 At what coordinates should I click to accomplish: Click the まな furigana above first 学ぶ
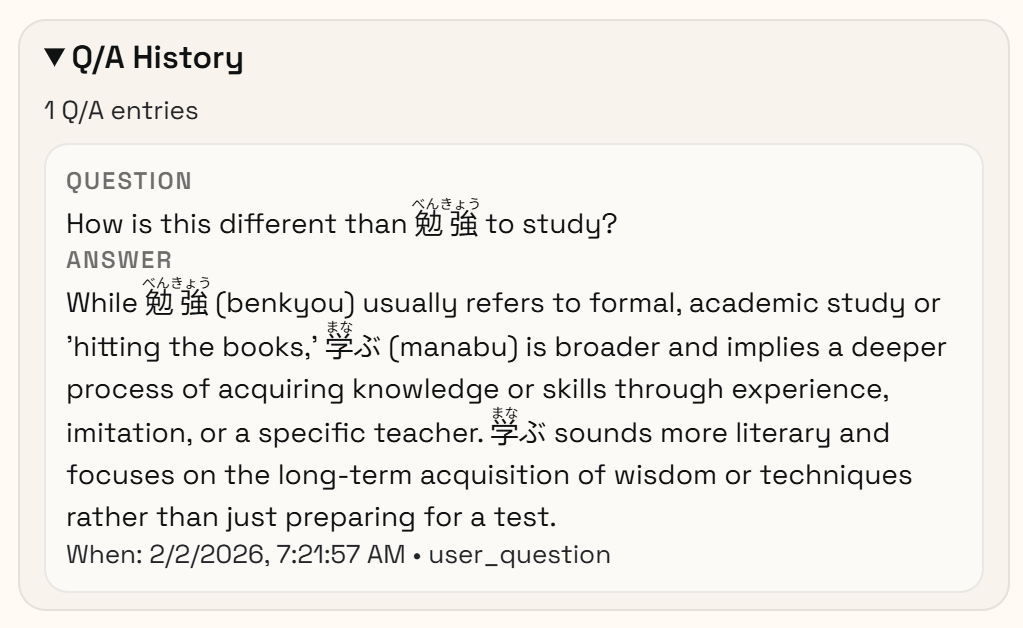click(x=339, y=328)
